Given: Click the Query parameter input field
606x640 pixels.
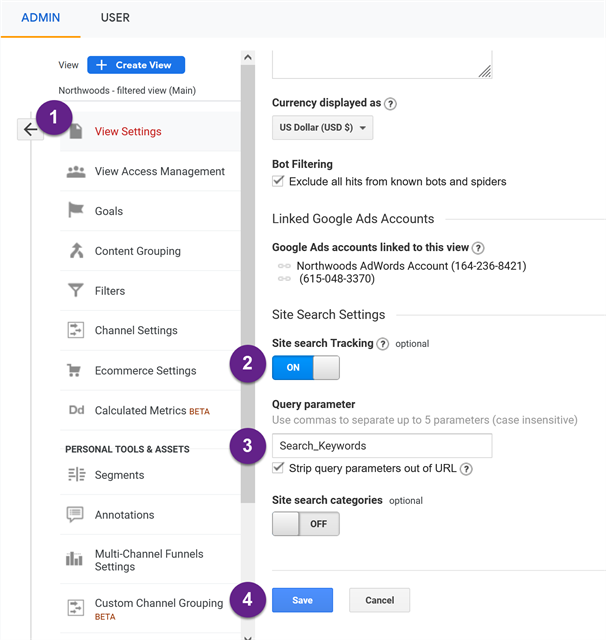Looking at the screenshot, I should point(382,446).
